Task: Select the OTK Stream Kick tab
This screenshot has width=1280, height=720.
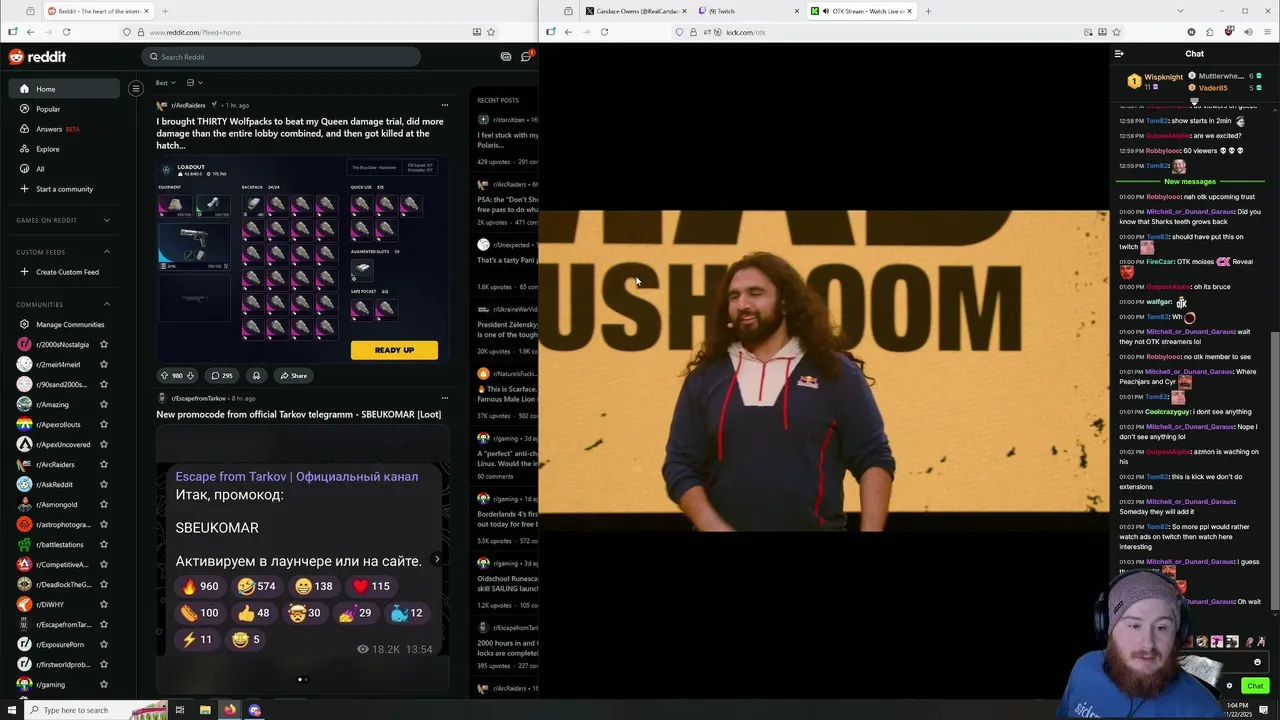Action: click(861, 11)
